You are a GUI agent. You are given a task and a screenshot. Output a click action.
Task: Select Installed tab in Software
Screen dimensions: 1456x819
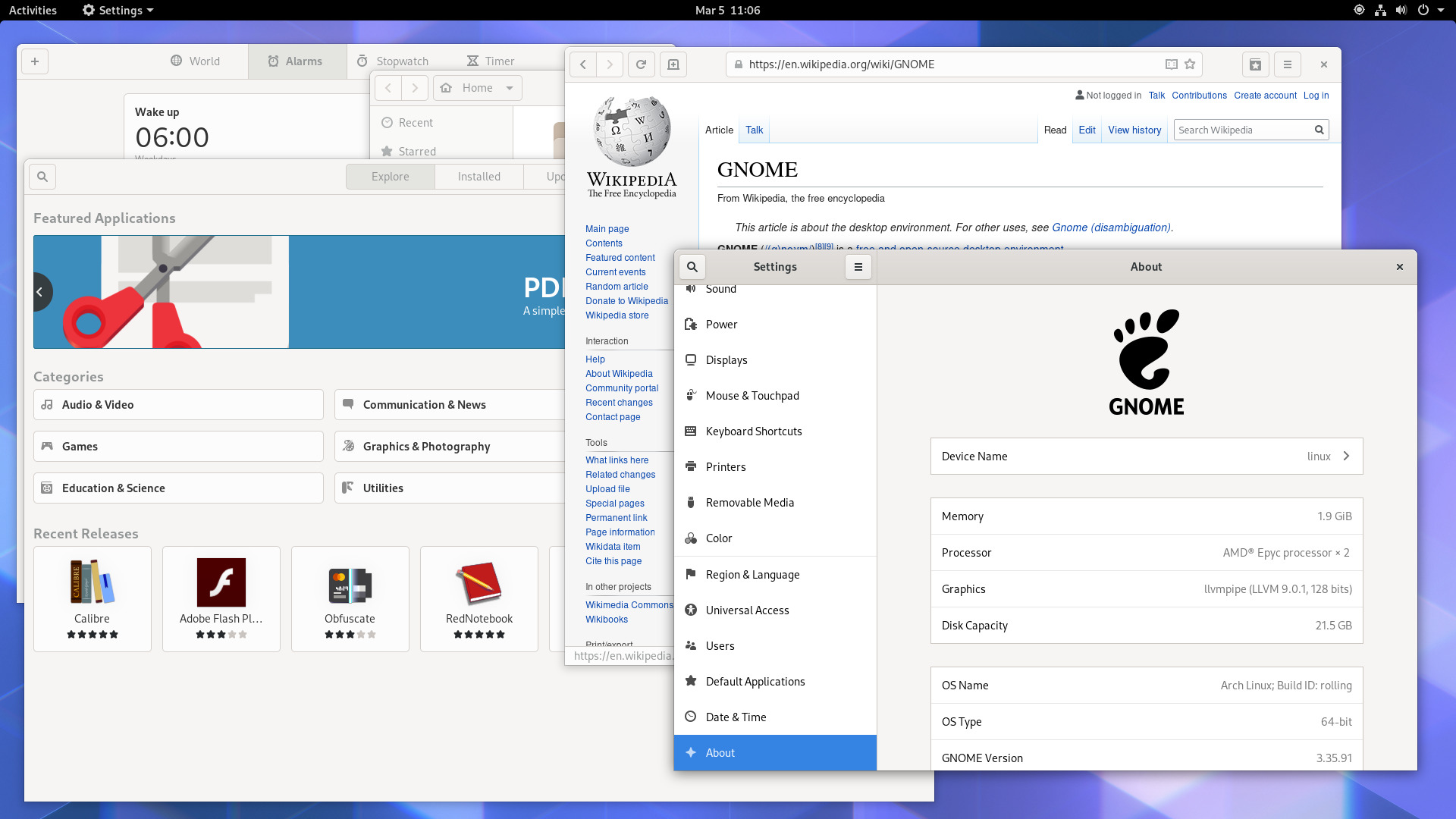(479, 177)
